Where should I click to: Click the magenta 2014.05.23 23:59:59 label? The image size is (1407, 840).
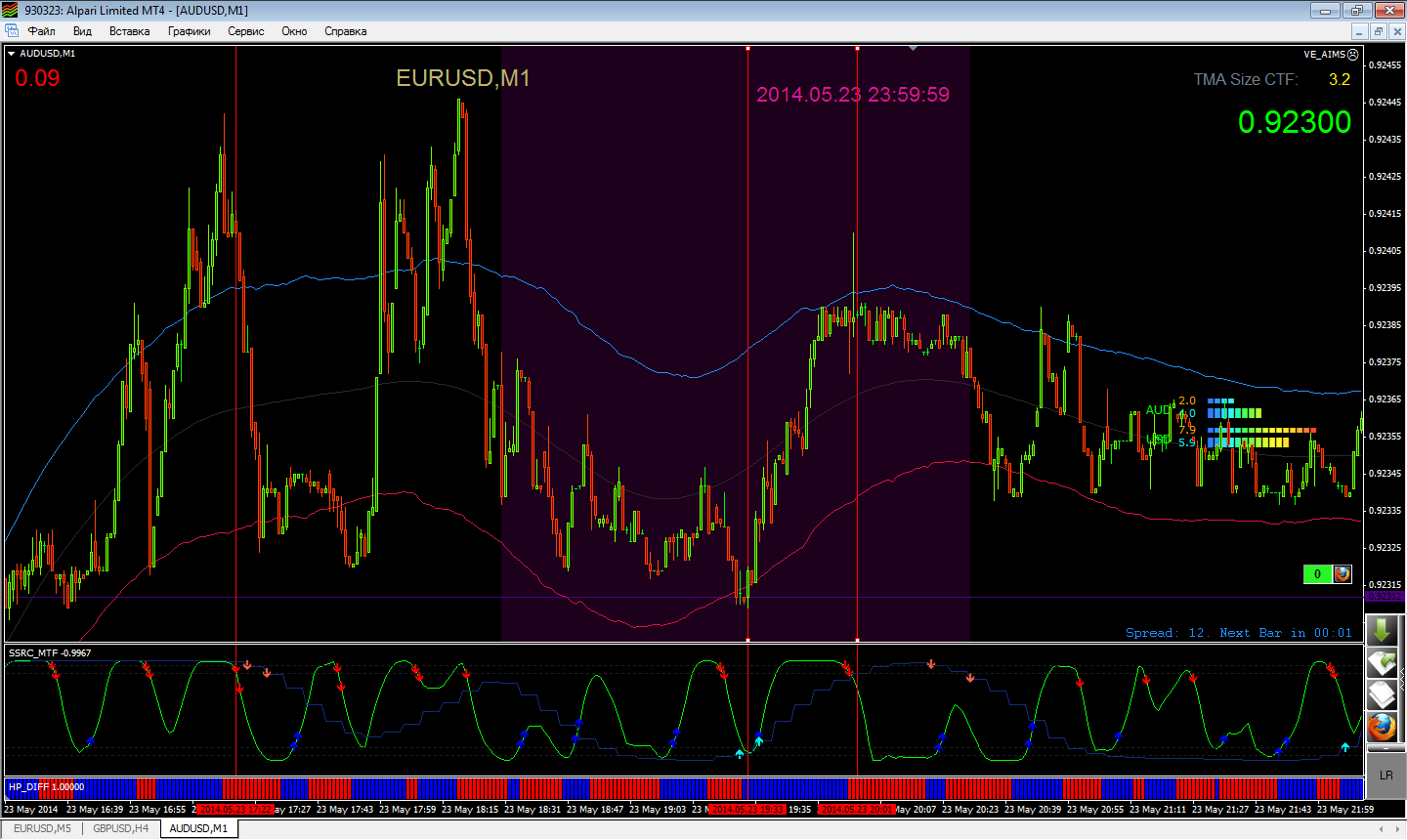(x=853, y=95)
